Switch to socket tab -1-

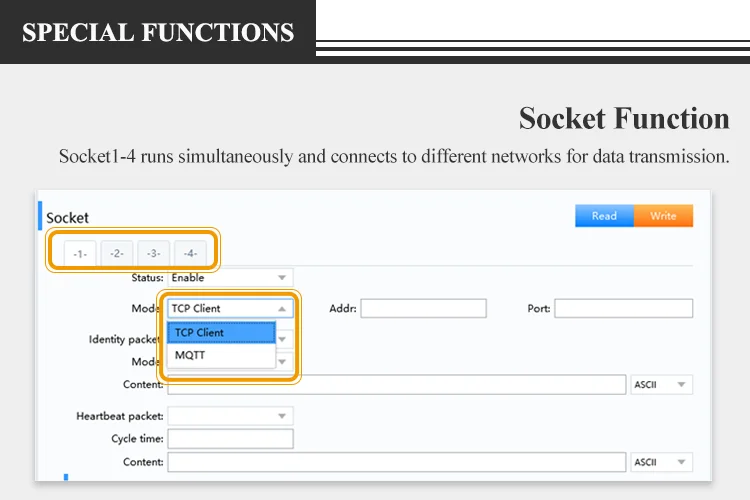[x=80, y=254]
